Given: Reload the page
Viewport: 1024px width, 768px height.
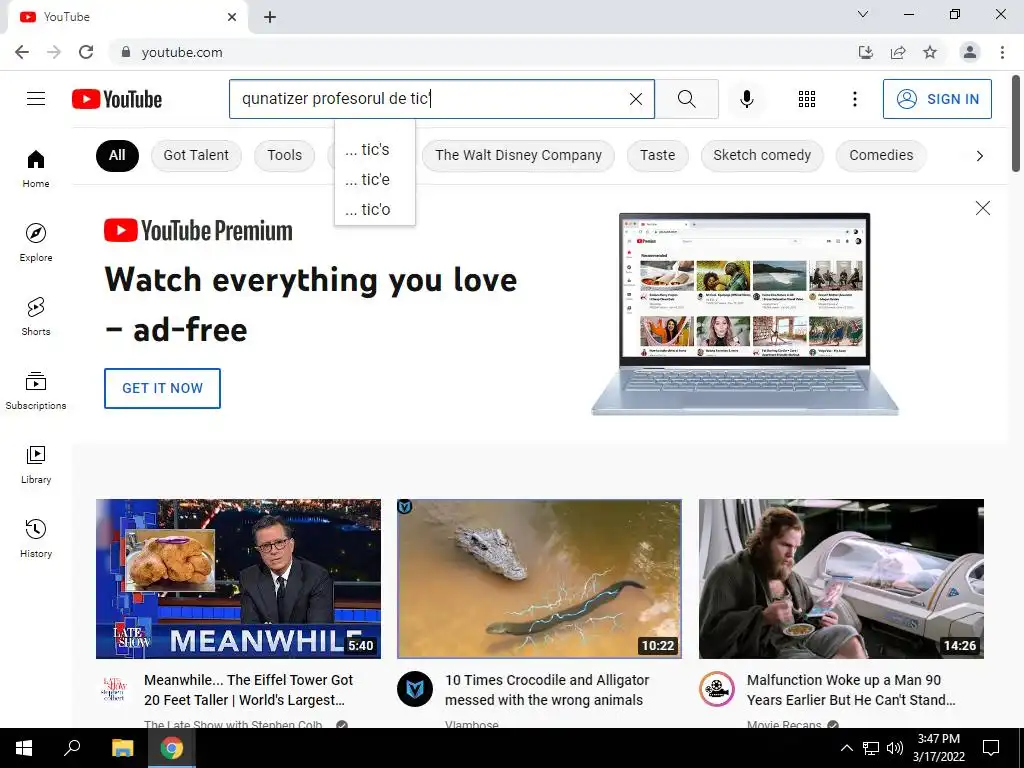Looking at the screenshot, I should [86, 52].
